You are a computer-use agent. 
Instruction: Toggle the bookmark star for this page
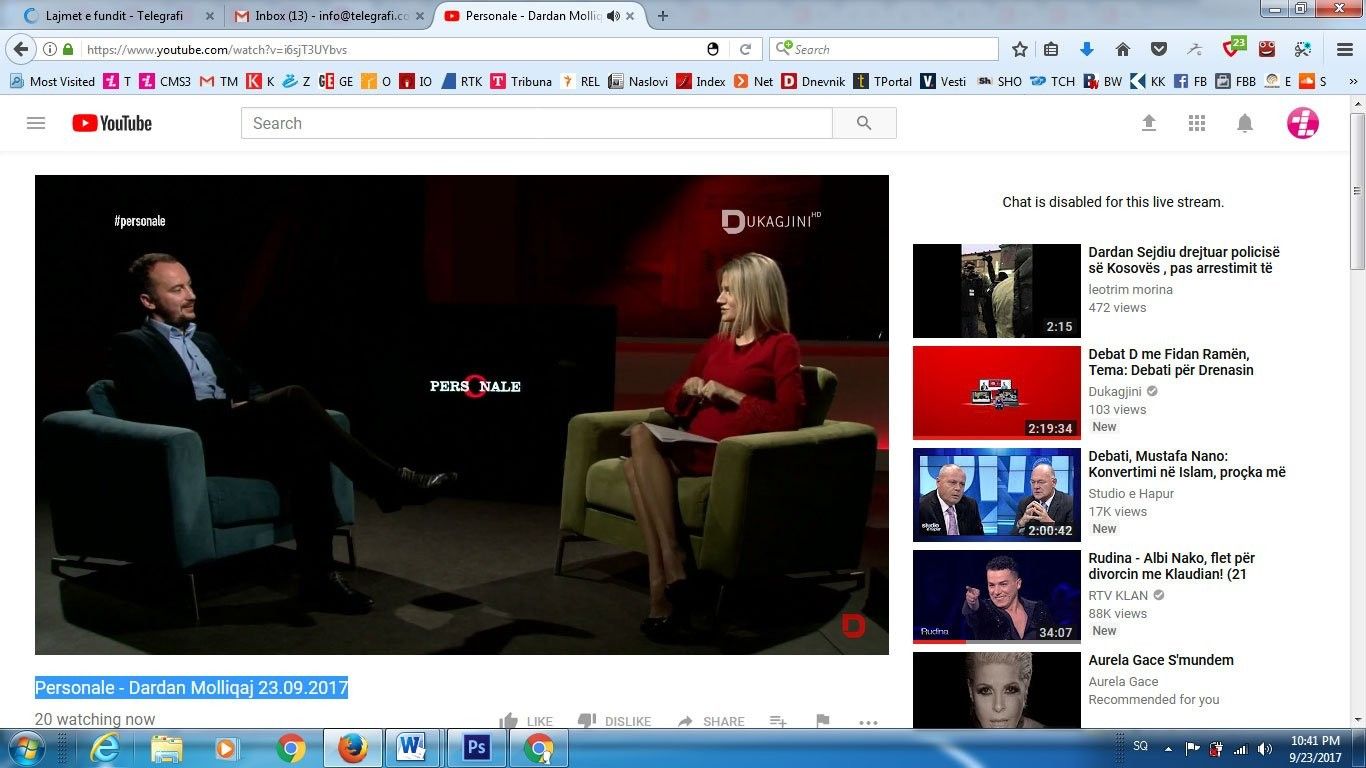(x=1020, y=49)
